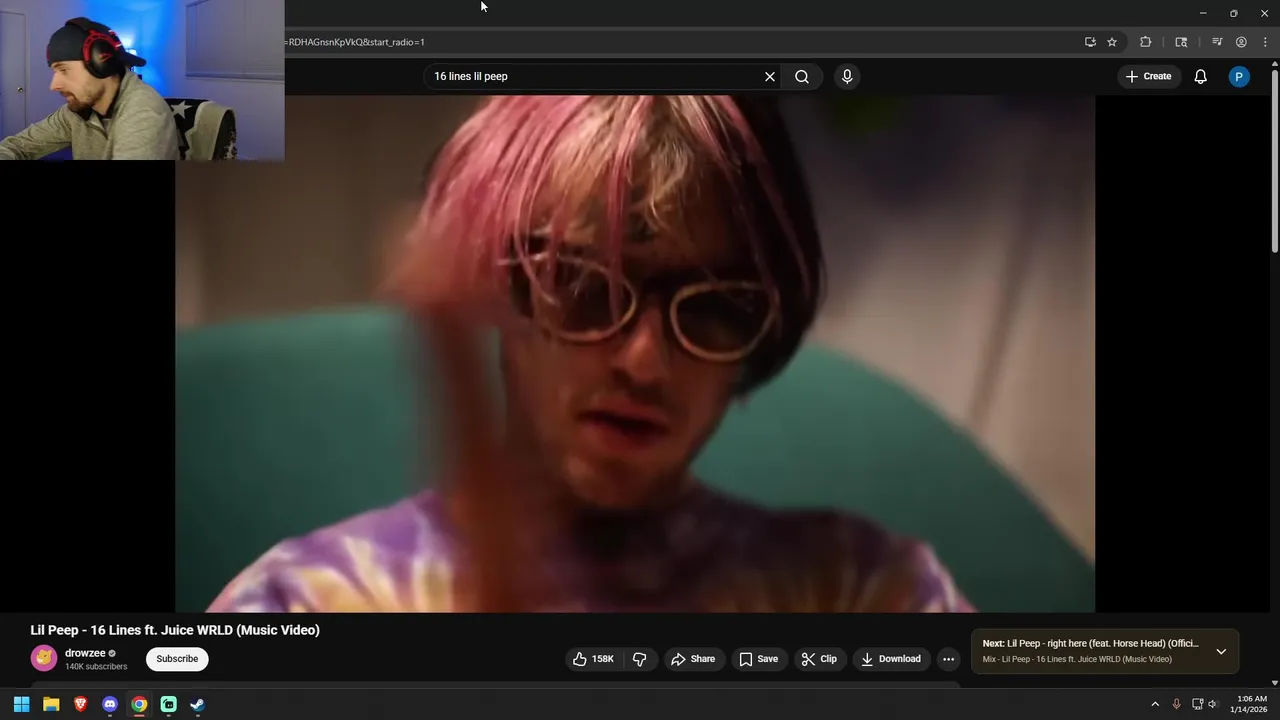
Task: Click the webcam overlay thumbnail
Action: coord(142,80)
